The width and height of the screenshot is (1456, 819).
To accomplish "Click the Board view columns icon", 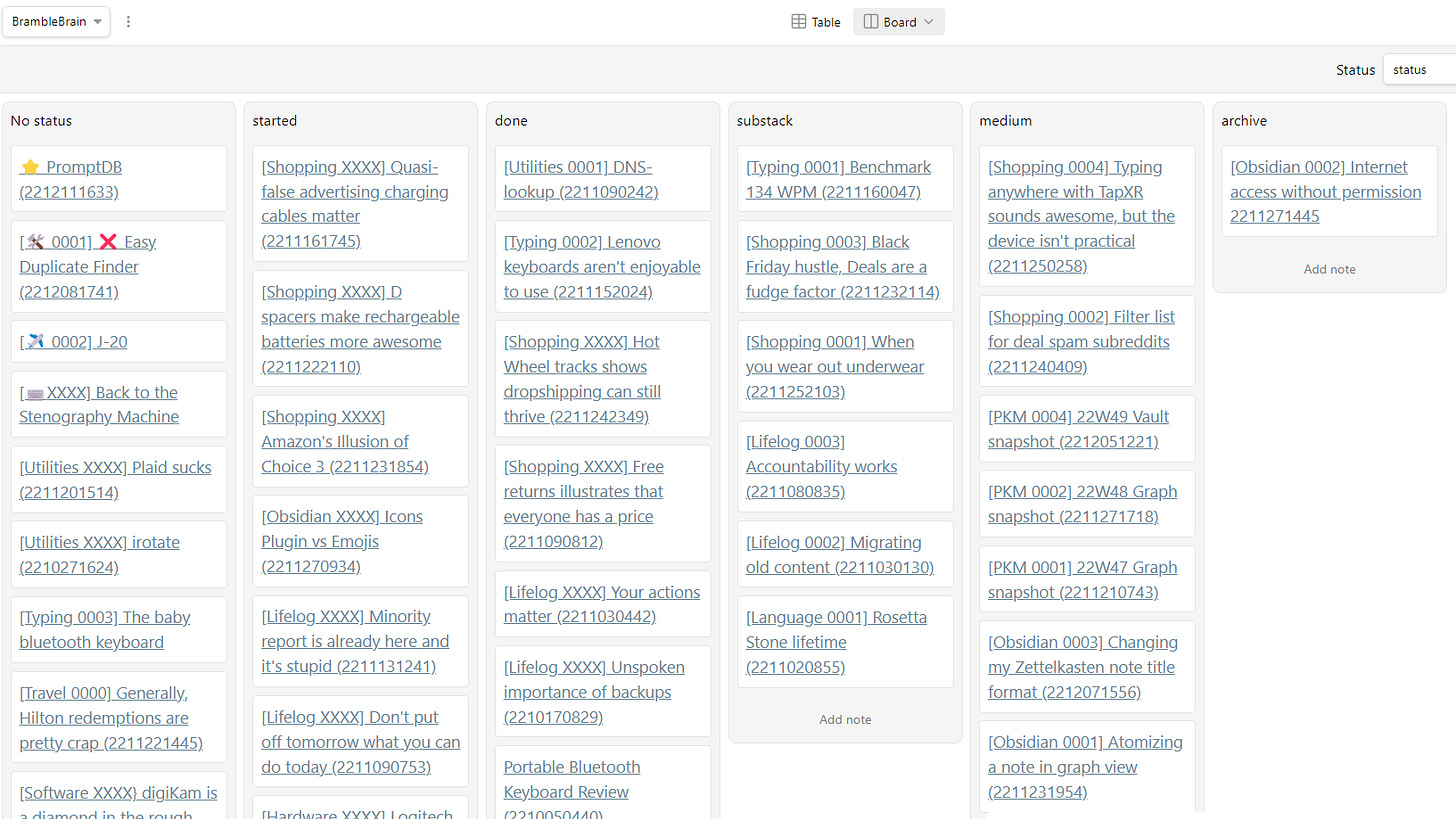I will (871, 22).
